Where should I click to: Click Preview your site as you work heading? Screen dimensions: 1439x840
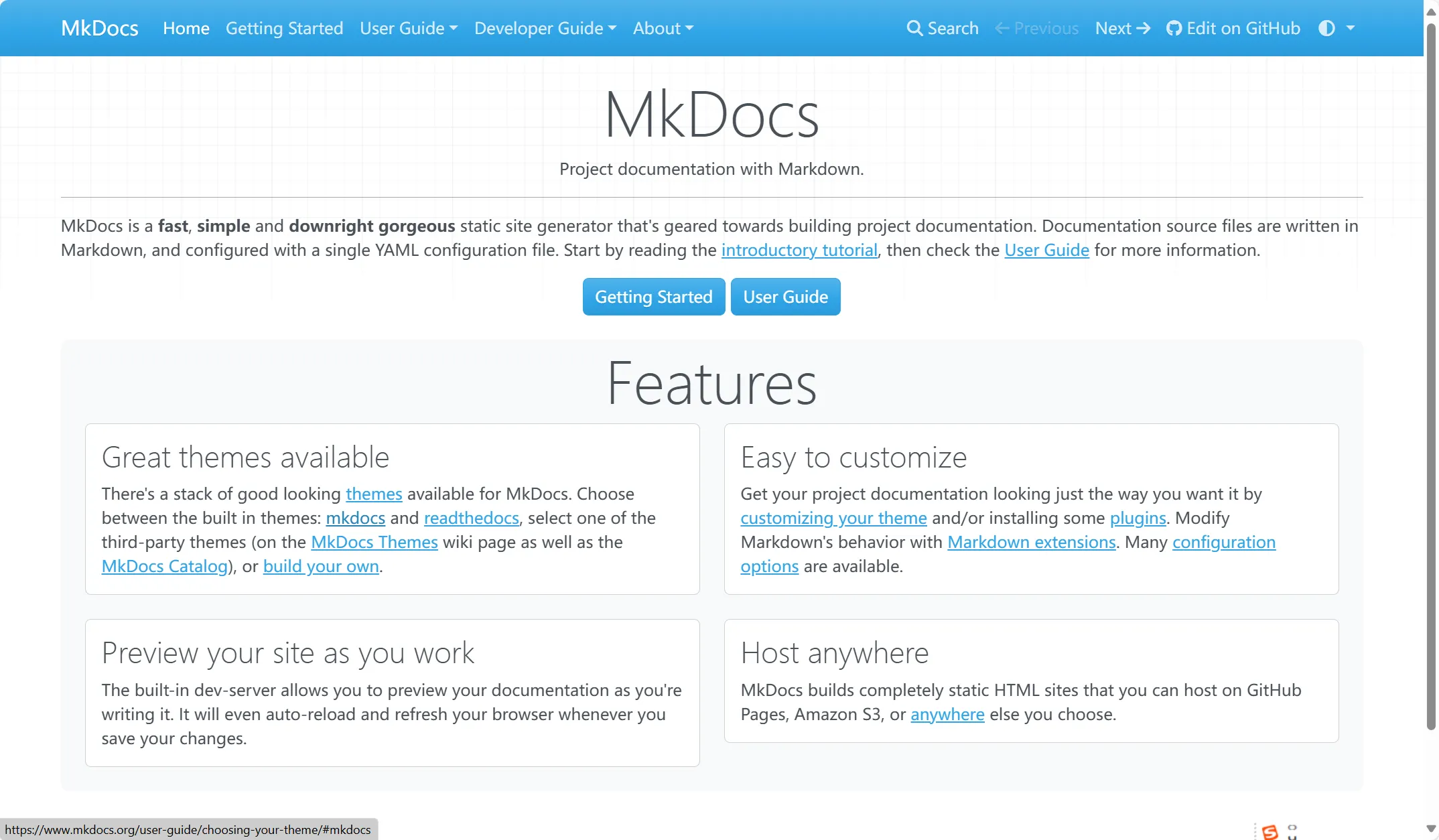click(288, 653)
